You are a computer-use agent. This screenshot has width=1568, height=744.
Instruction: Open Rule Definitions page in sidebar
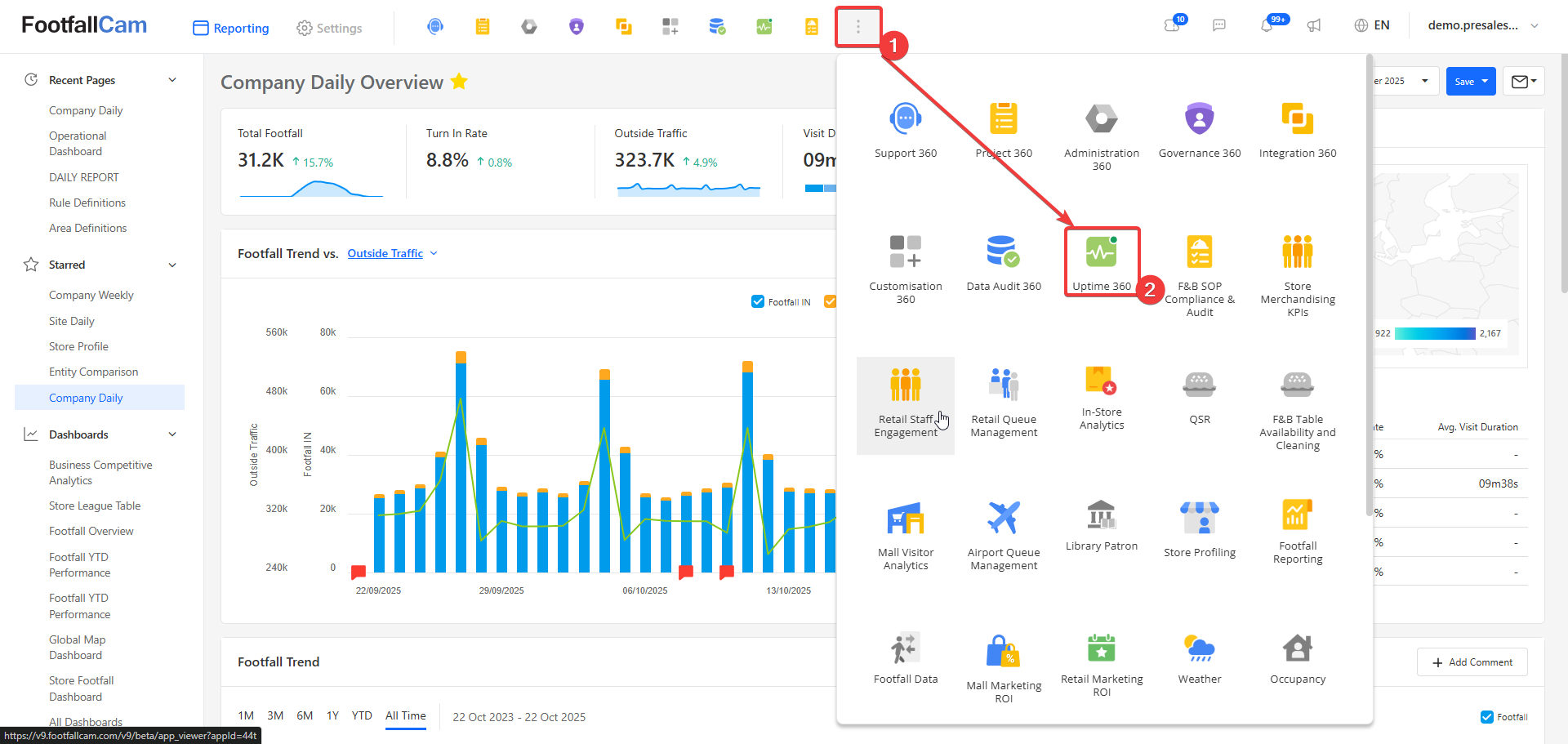point(87,203)
